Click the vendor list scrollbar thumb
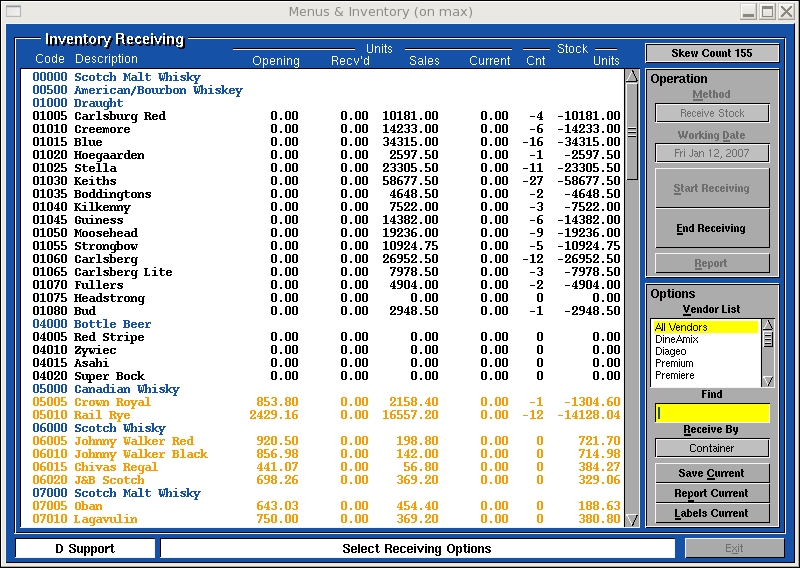This screenshot has width=800, height=568. pos(768,339)
